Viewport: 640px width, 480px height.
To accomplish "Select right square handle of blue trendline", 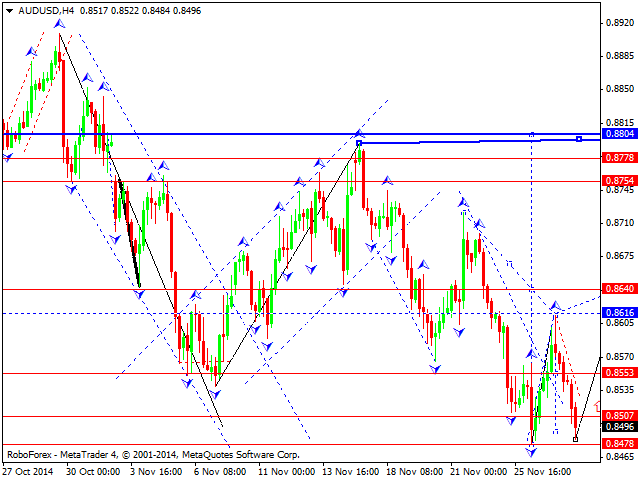I will pos(579,139).
